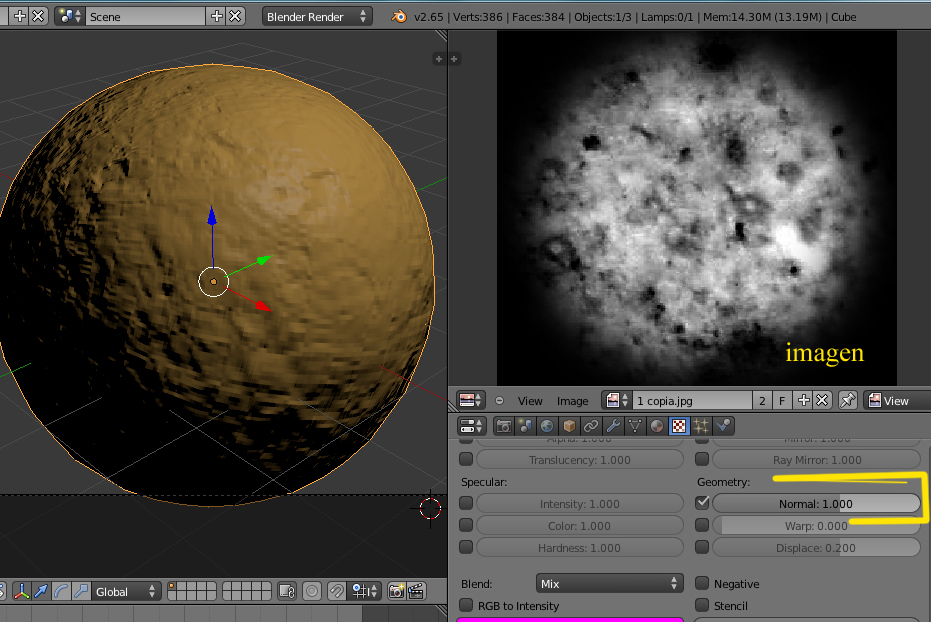931x622 pixels.
Task: Select the translate manipulator arrow icon
Action: pos(39,591)
